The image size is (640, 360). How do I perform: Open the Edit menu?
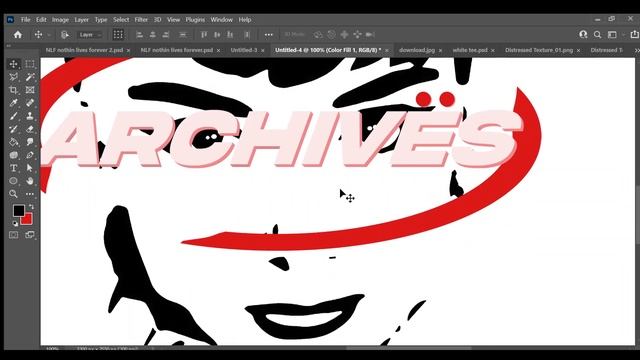coord(41,20)
